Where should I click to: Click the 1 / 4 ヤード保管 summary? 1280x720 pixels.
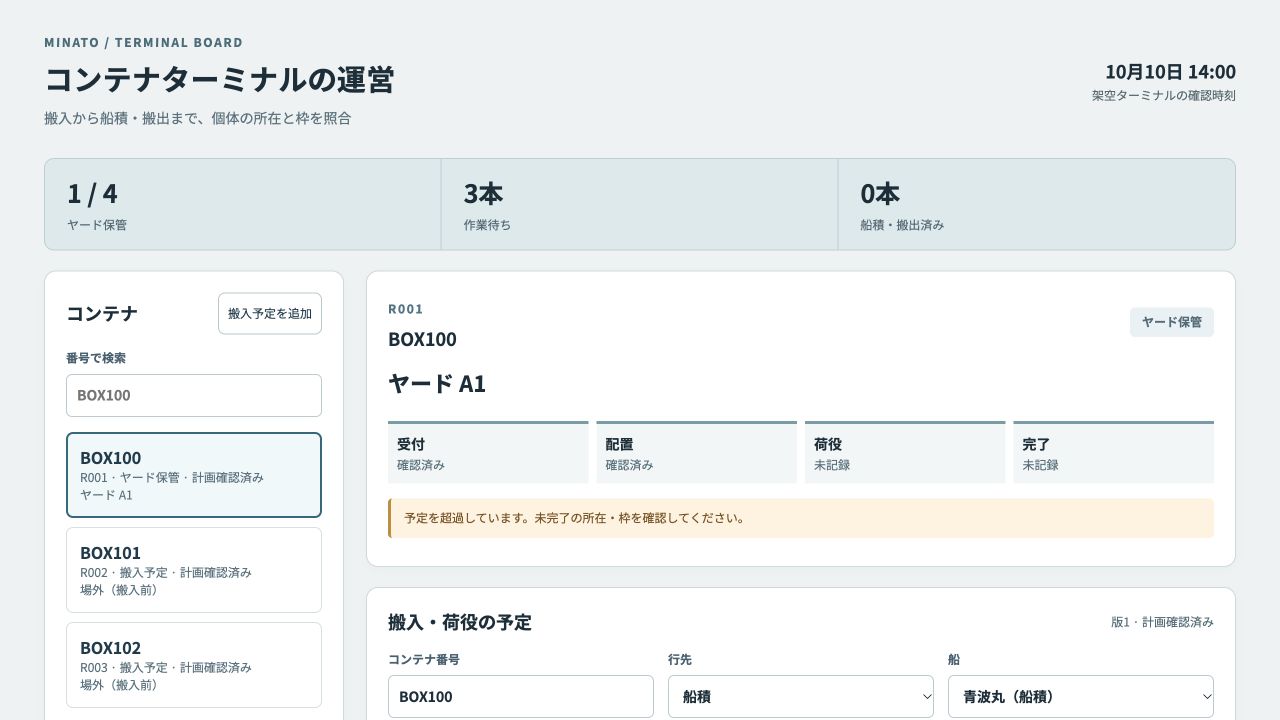point(243,204)
